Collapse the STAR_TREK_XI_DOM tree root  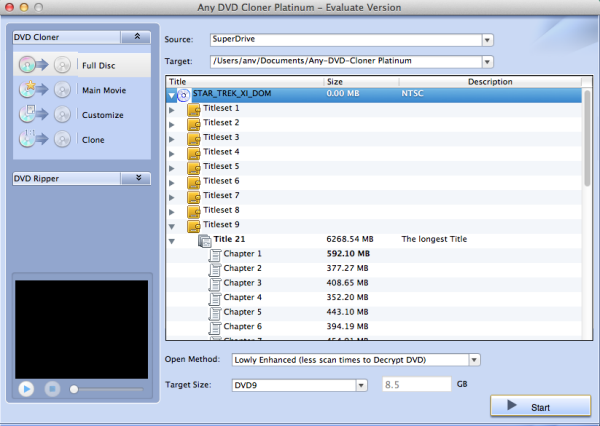tap(172, 95)
